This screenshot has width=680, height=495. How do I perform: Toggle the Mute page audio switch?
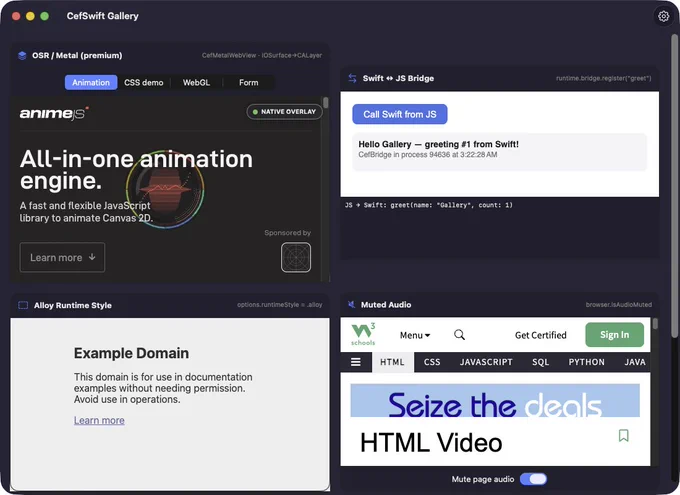point(533,479)
